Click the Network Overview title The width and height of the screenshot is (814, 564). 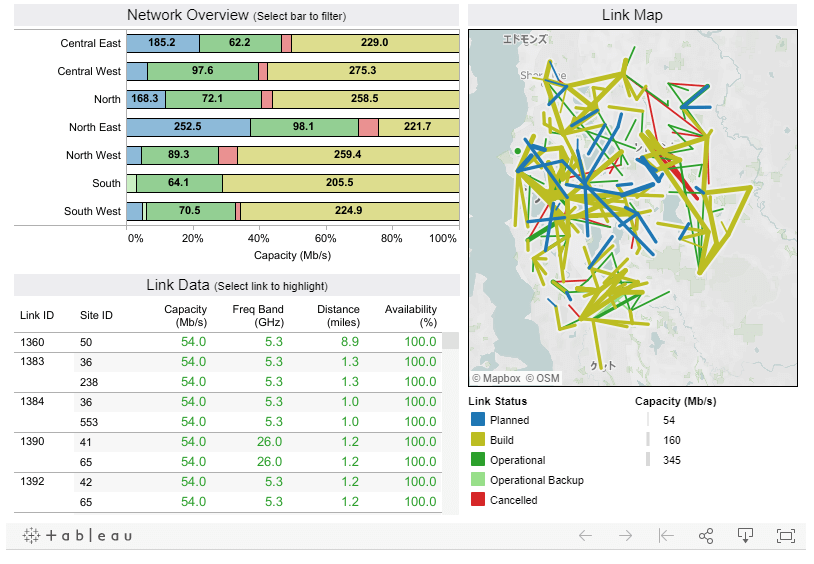[236, 15]
